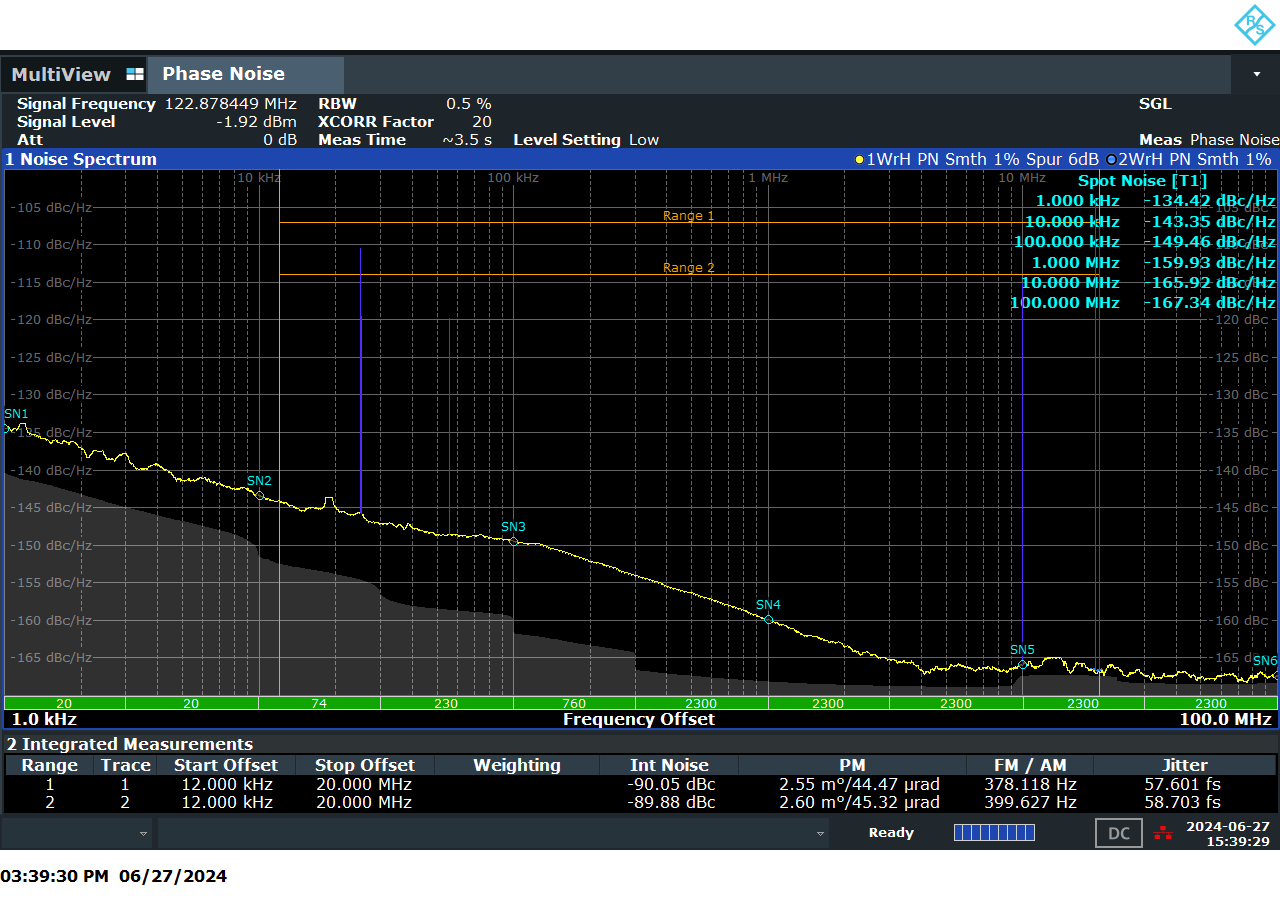Click the Signal Level -1.92 dBm value
Viewport: 1280px width, 900px height.
point(256,122)
